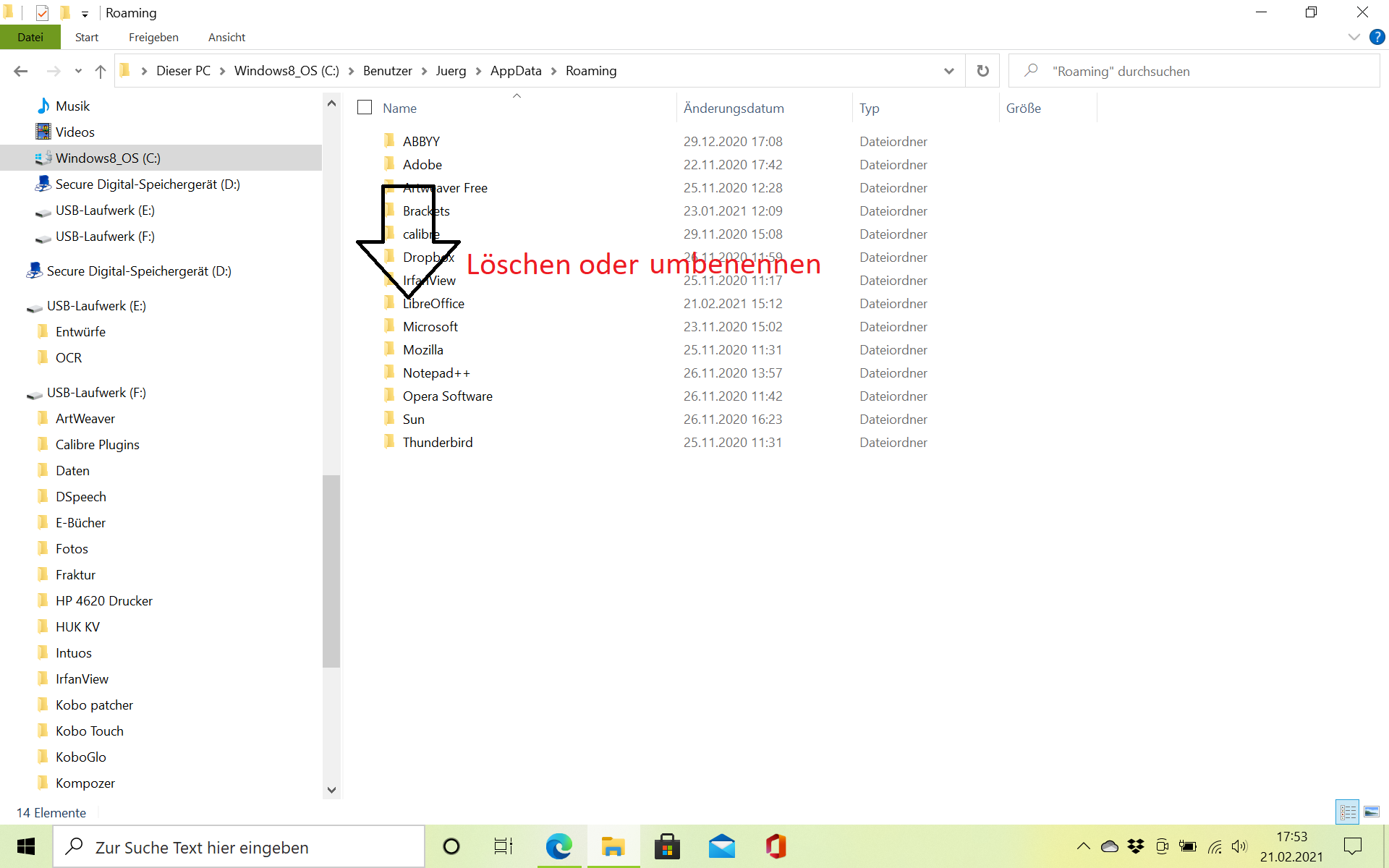Go back with the Back arrow

coord(20,71)
